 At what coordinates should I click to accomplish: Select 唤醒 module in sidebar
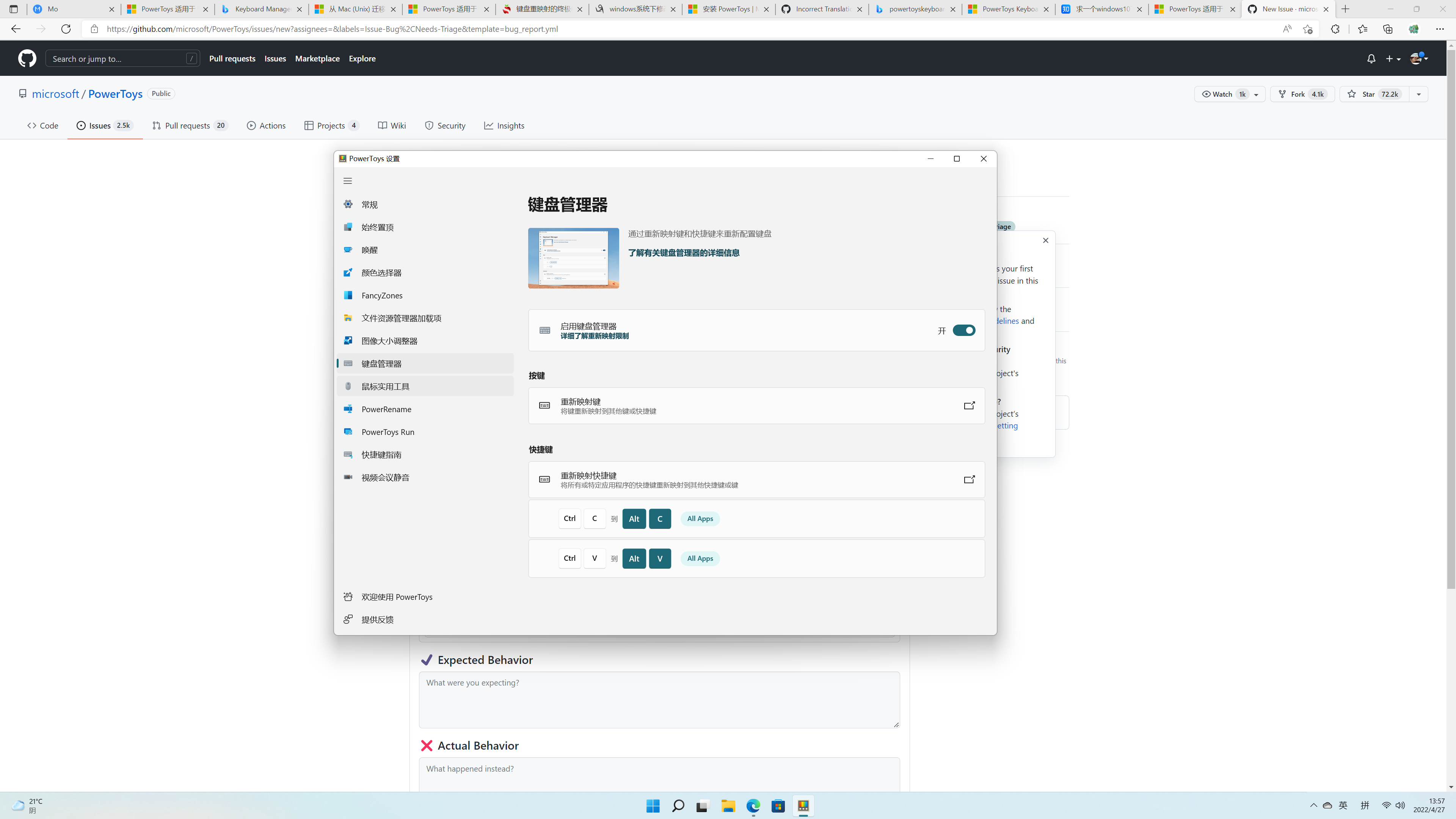(425, 250)
